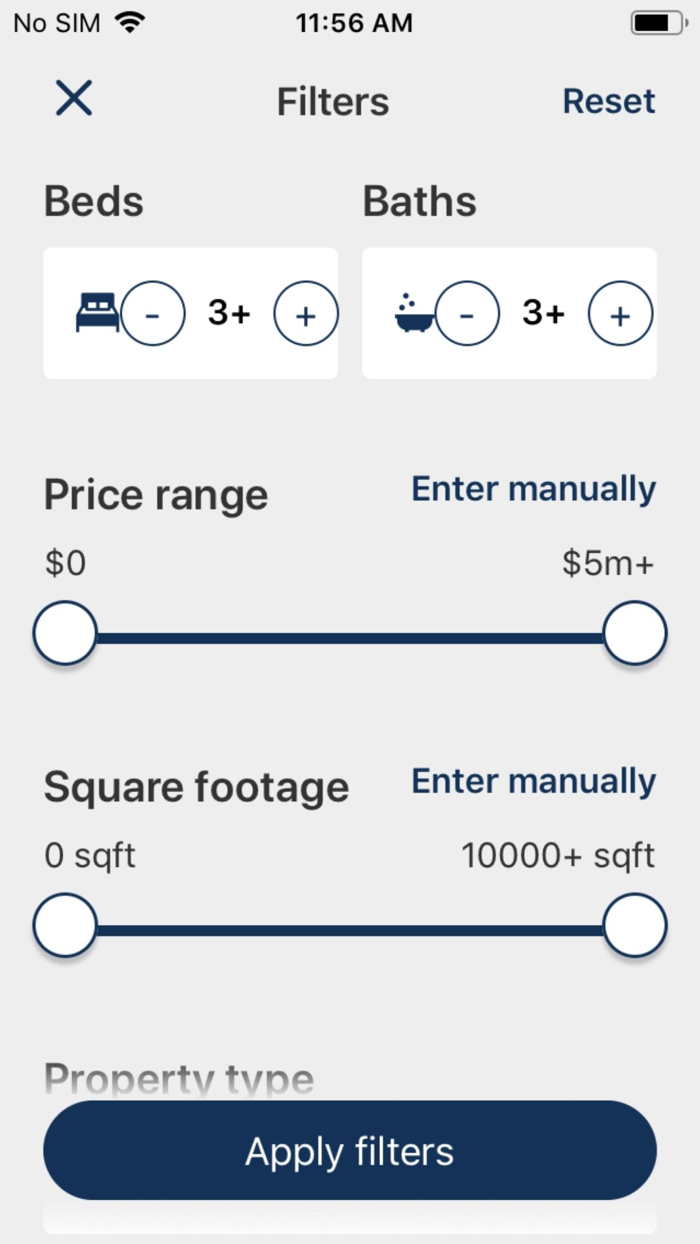Enter price range manually
700x1244 pixels.
(533, 489)
